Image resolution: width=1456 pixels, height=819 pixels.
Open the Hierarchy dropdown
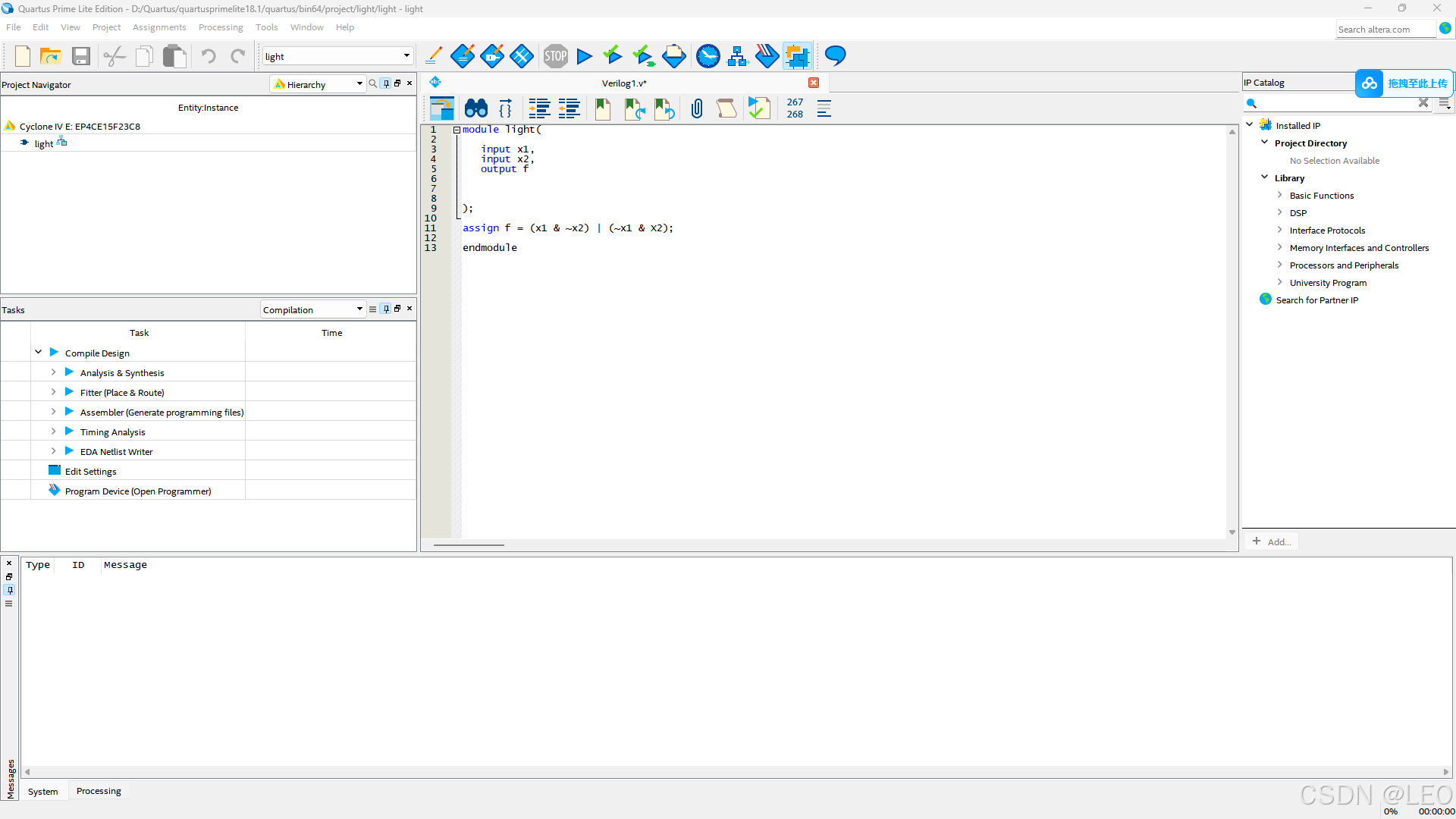(x=359, y=84)
